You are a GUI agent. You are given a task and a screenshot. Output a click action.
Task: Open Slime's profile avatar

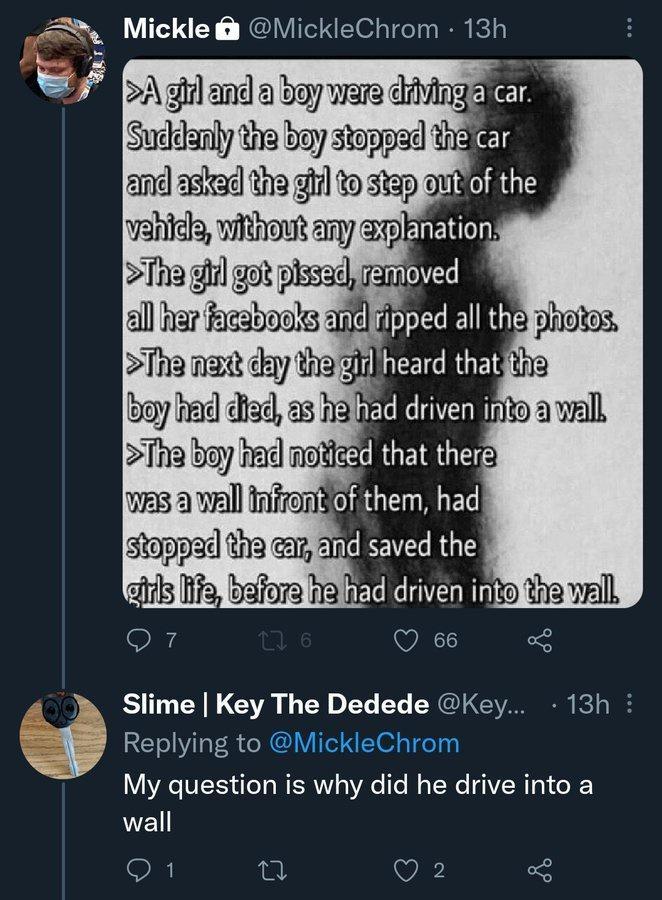click(63, 735)
